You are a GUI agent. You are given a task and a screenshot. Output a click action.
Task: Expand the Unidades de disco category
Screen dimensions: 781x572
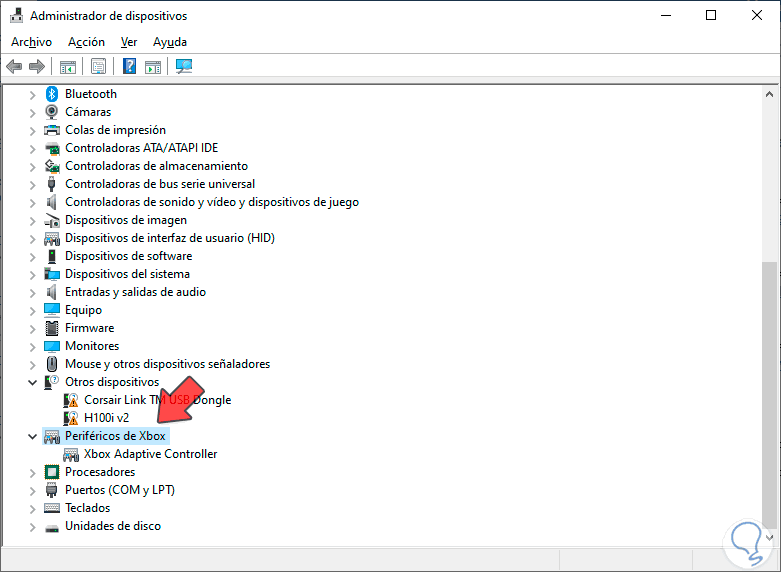[x=32, y=527]
